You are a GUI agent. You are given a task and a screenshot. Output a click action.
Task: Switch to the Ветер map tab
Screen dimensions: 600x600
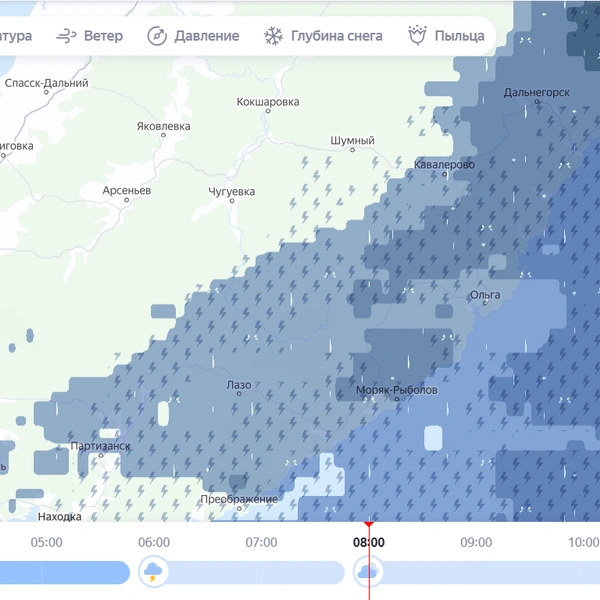[90, 36]
